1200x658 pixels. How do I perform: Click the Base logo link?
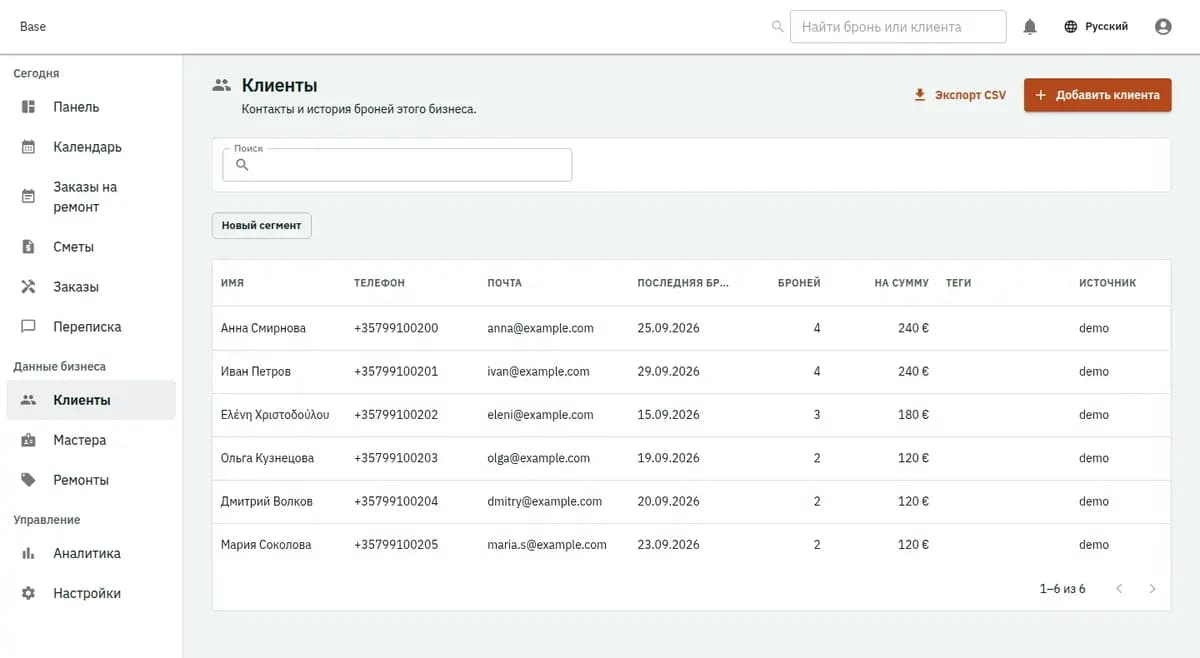pos(33,27)
